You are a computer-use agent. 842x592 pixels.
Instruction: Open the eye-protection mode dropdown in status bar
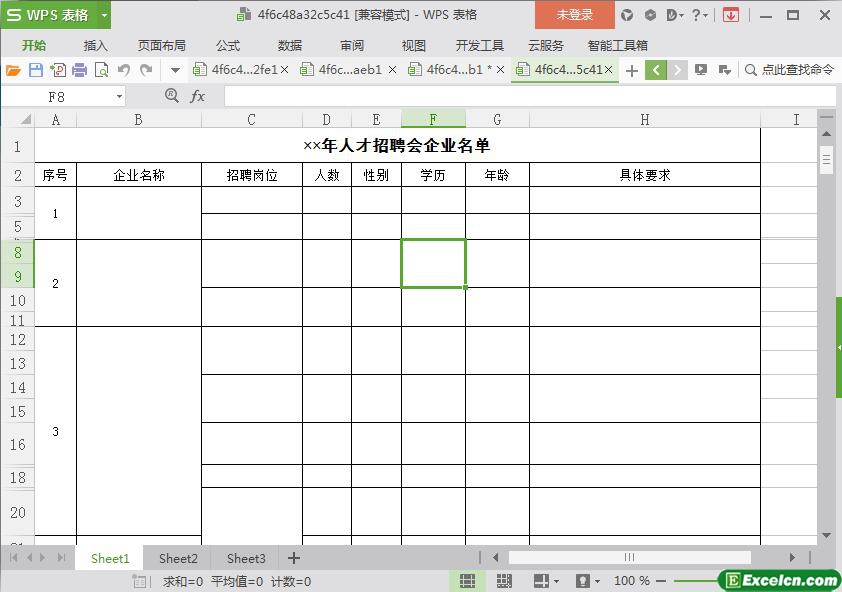pos(597,581)
